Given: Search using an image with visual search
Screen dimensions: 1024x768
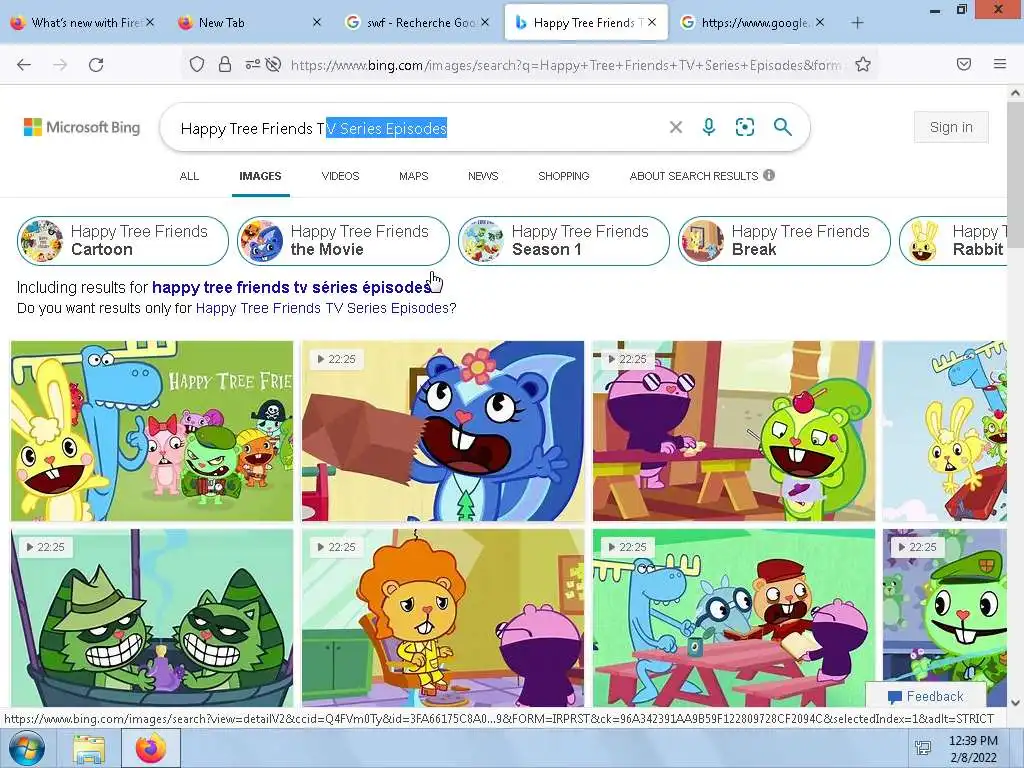Looking at the screenshot, I should pyautogui.click(x=744, y=127).
